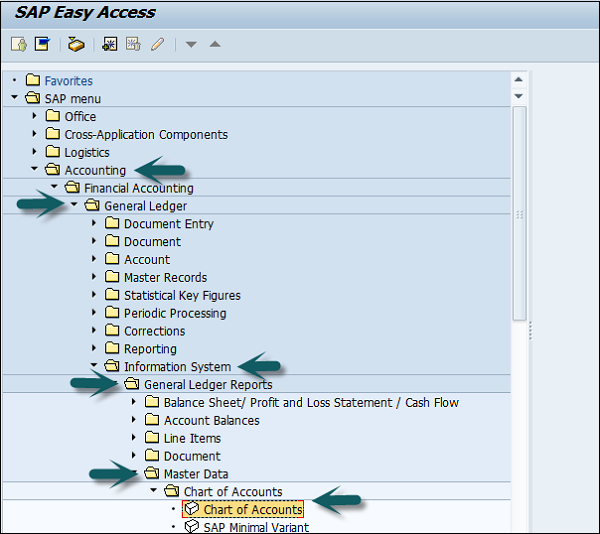
Task: Expand the Document Entry folder
Action: coord(94,223)
